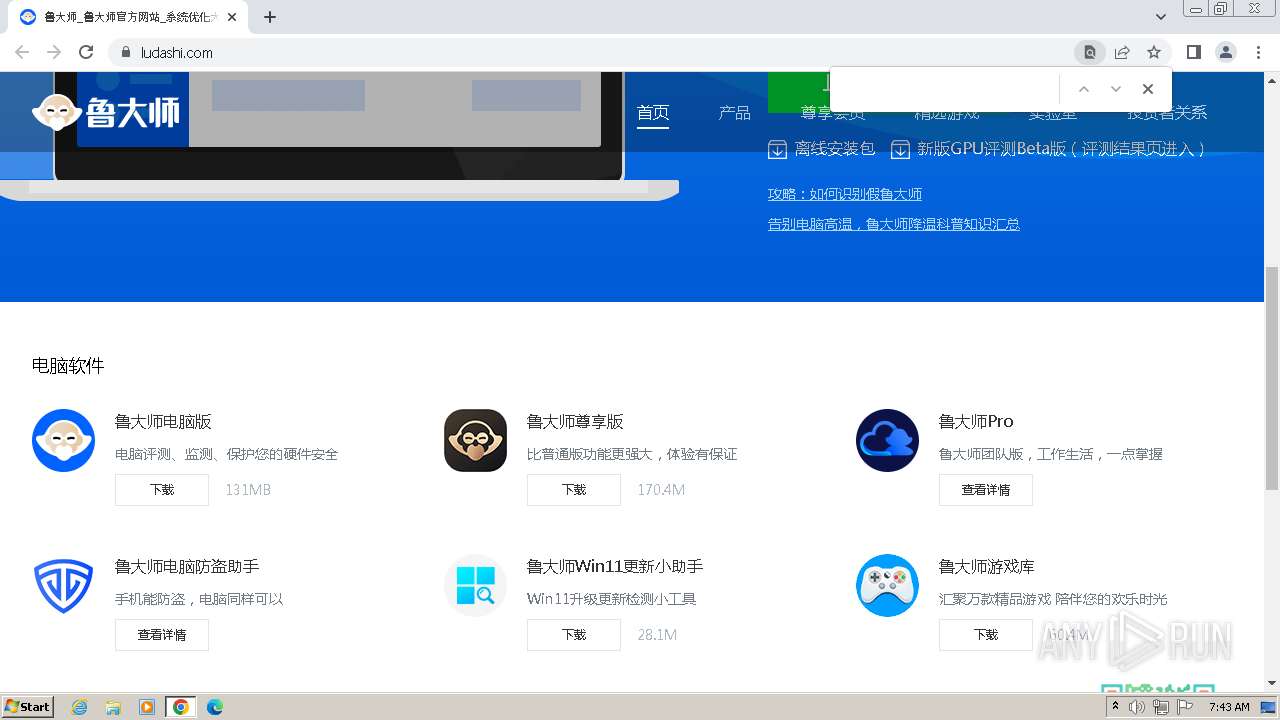
Task: Open the 鲁大师Win11更新小助手 icon
Action: pos(475,585)
